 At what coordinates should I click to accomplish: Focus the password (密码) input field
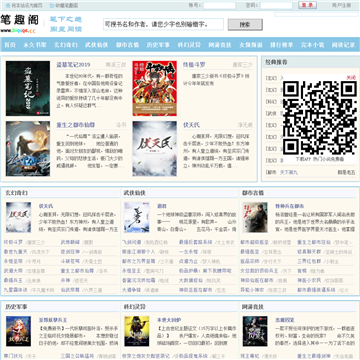click(x=276, y=5)
